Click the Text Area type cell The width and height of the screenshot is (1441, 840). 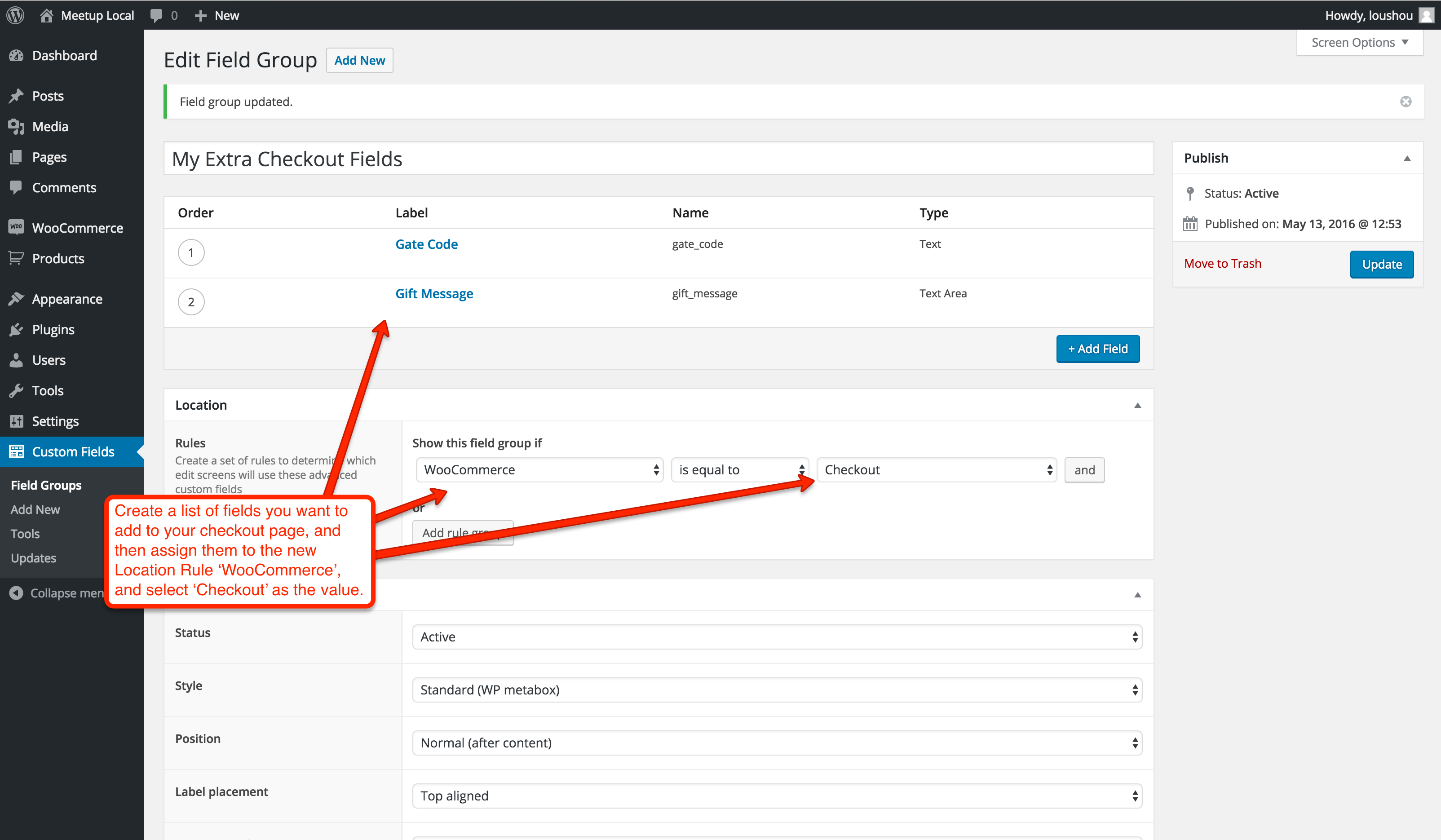click(x=943, y=293)
